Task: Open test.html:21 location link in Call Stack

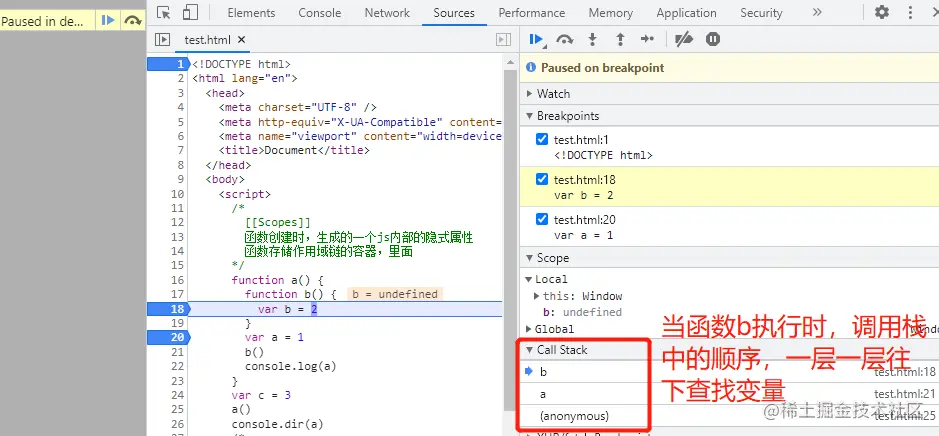Action: pos(904,394)
